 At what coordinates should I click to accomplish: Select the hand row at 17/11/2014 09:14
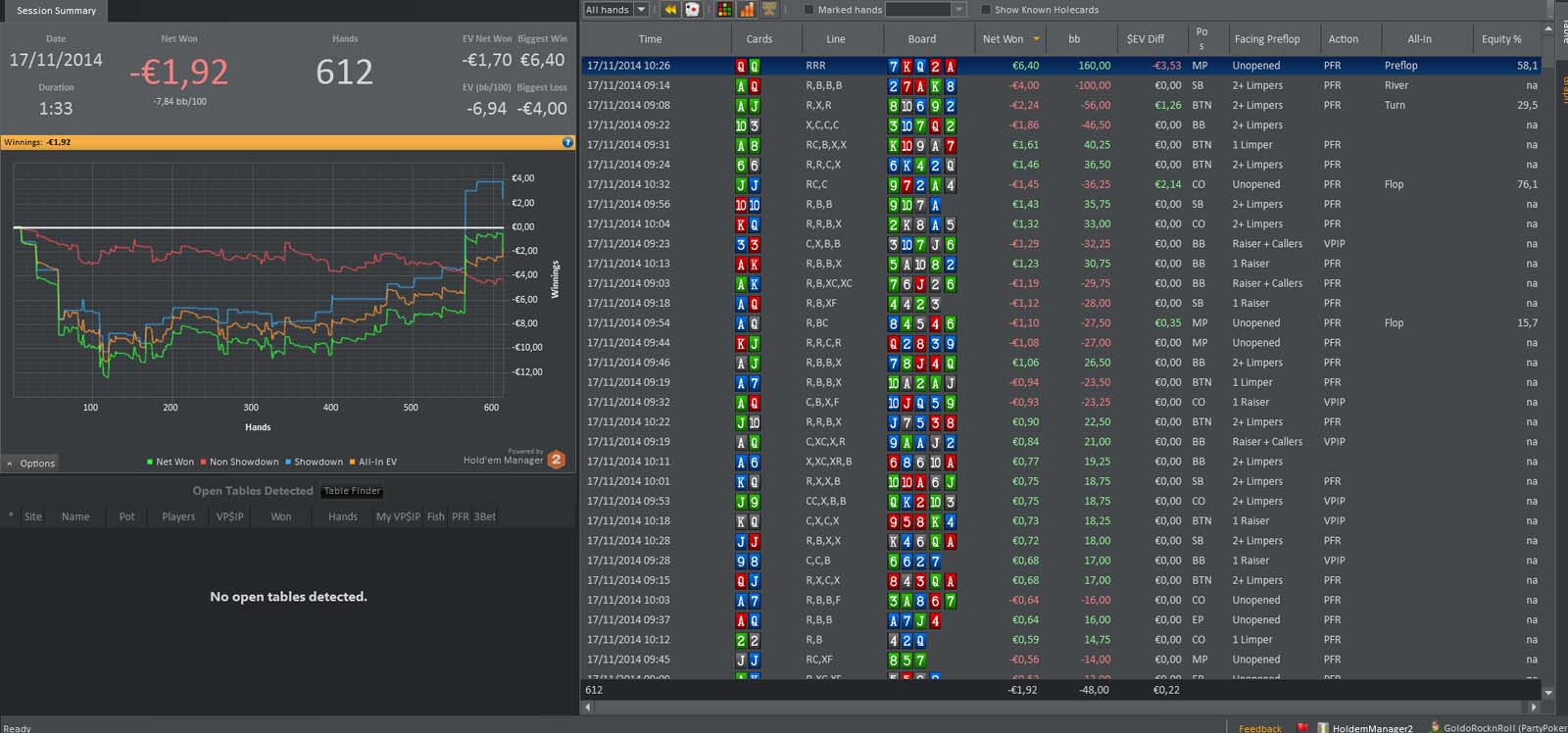[x=1061, y=85]
